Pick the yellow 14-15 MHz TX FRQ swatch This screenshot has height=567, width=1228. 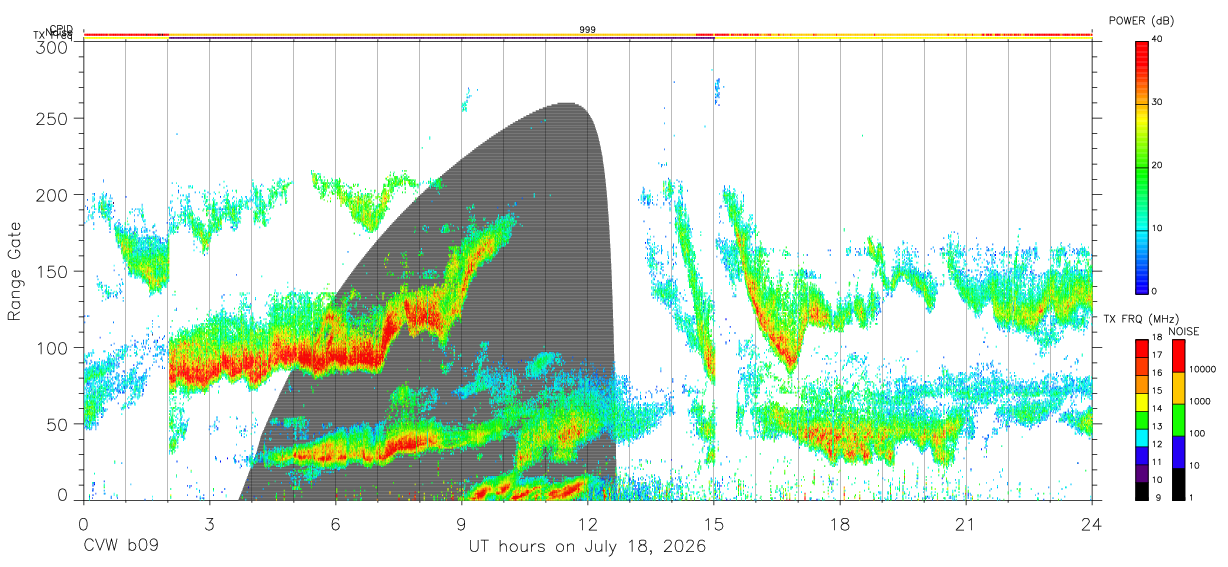point(1141,402)
